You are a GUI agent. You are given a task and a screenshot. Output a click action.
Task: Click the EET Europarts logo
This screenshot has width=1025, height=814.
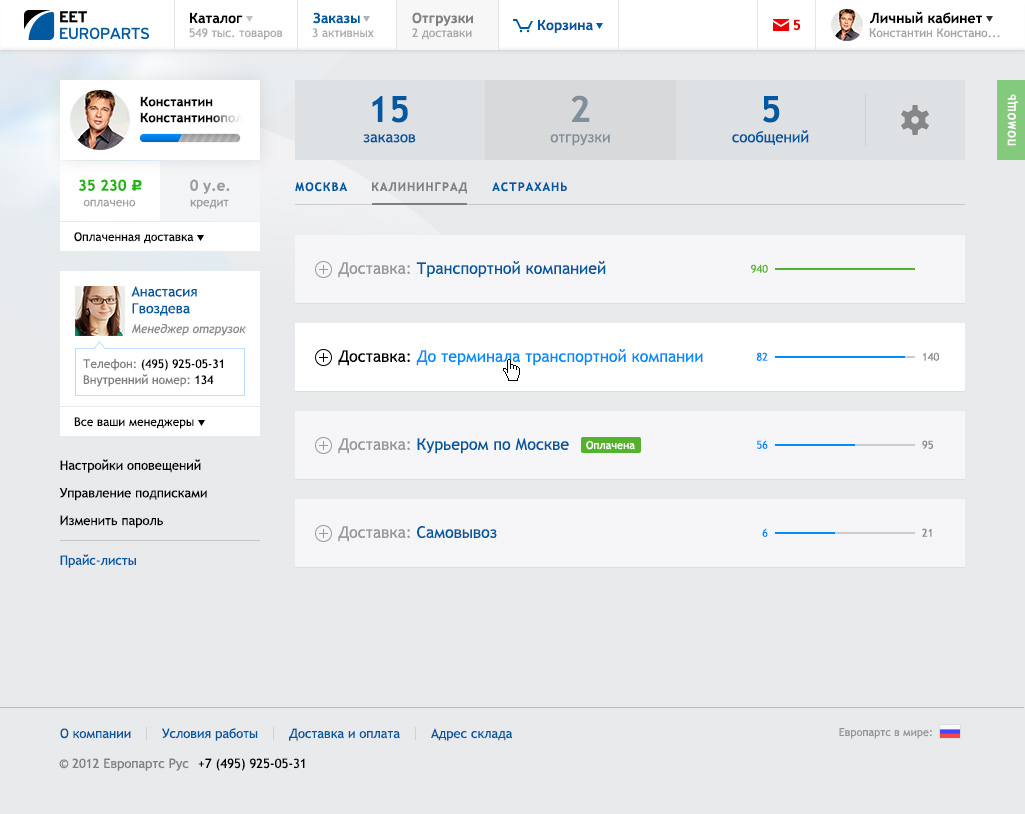(x=87, y=25)
